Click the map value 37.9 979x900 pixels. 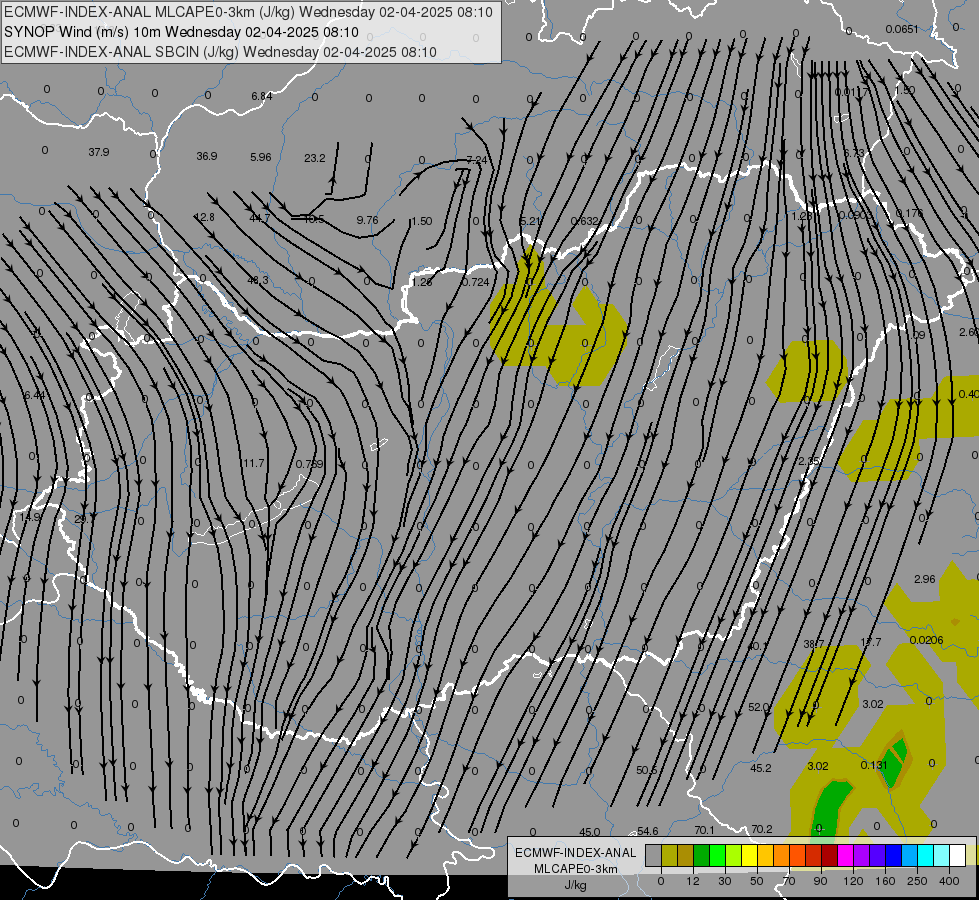pyautogui.click(x=99, y=152)
